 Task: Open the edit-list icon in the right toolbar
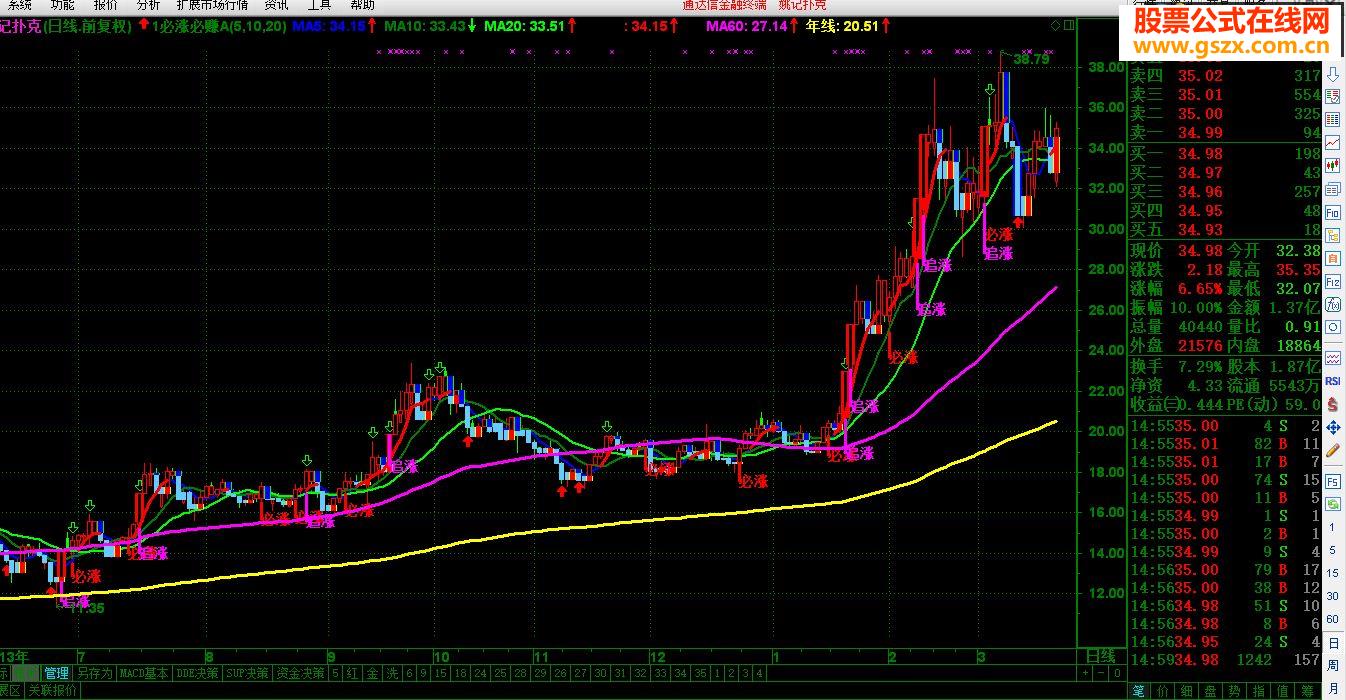1333,97
